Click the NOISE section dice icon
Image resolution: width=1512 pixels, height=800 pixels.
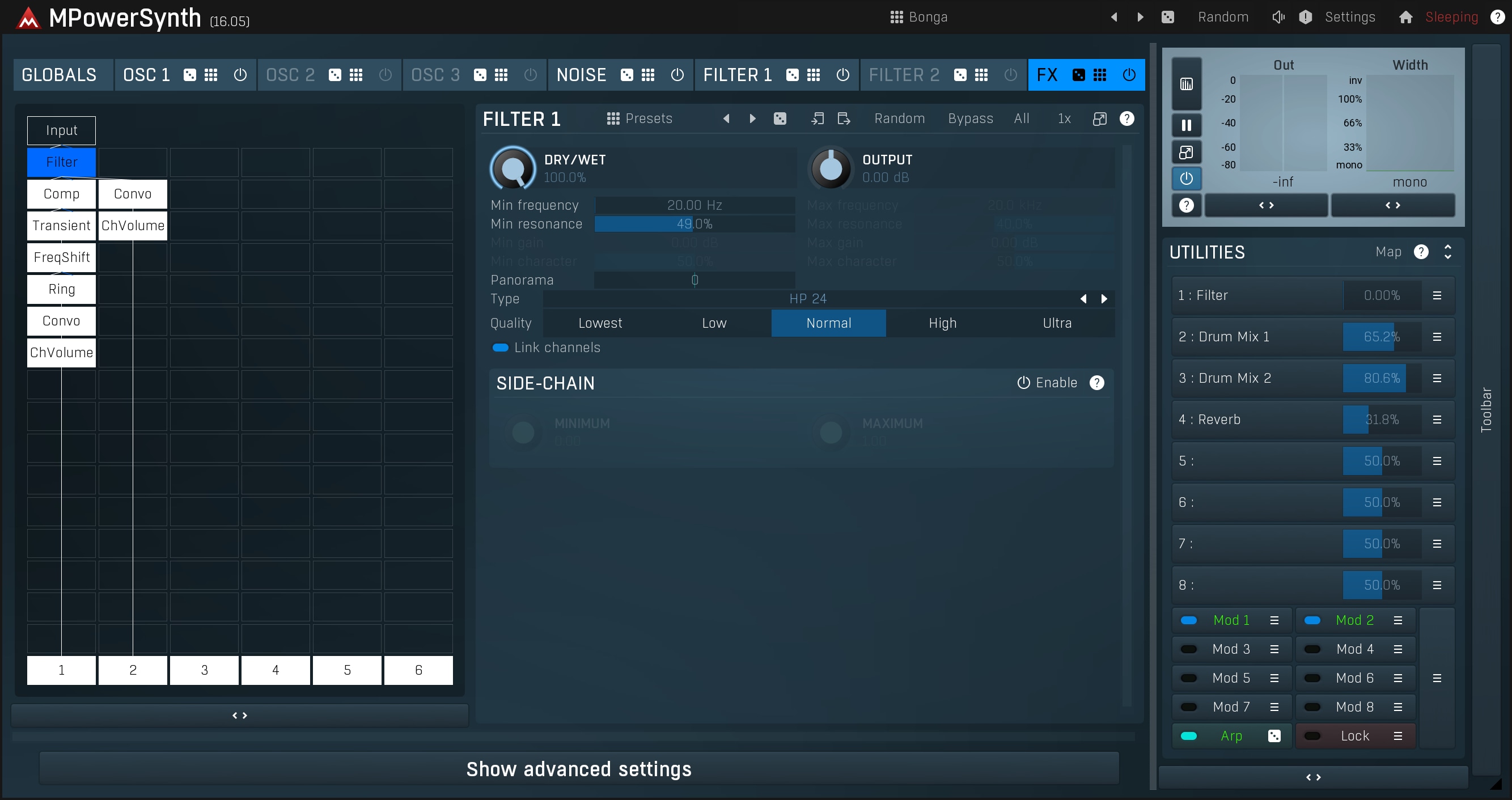[627, 74]
